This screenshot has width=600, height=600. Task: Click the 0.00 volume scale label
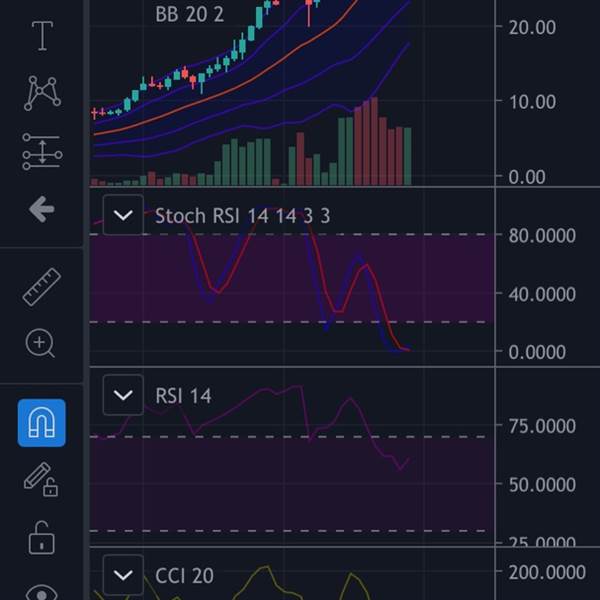pos(527,177)
